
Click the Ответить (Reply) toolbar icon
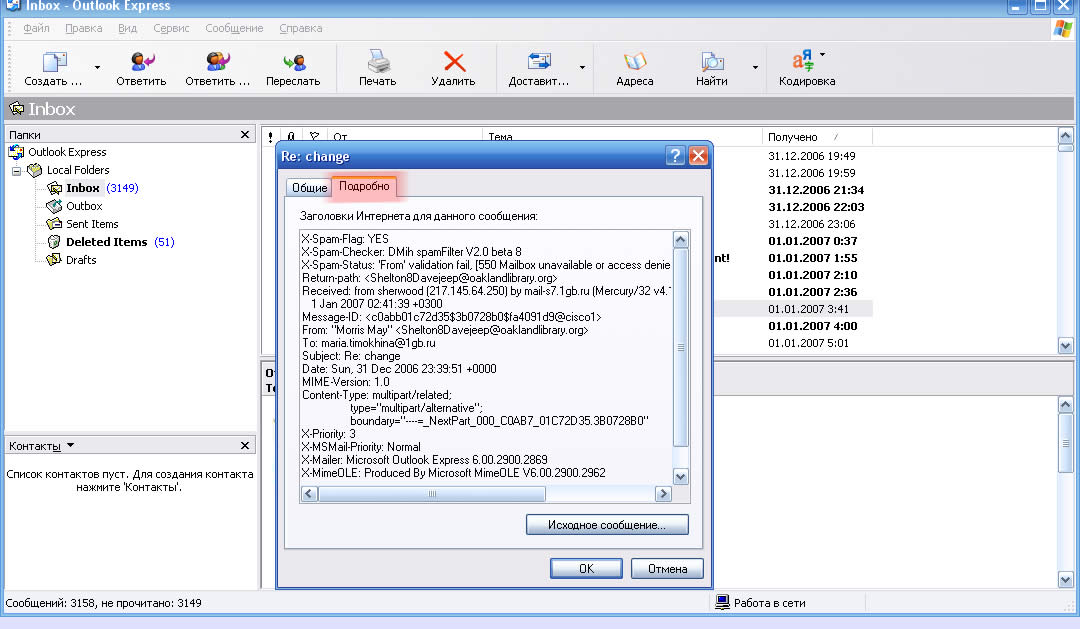tap(141, 62)
